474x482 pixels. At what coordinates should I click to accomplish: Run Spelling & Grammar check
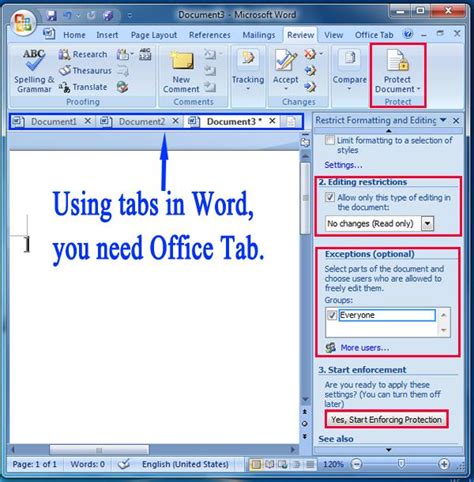click(34, 71)
